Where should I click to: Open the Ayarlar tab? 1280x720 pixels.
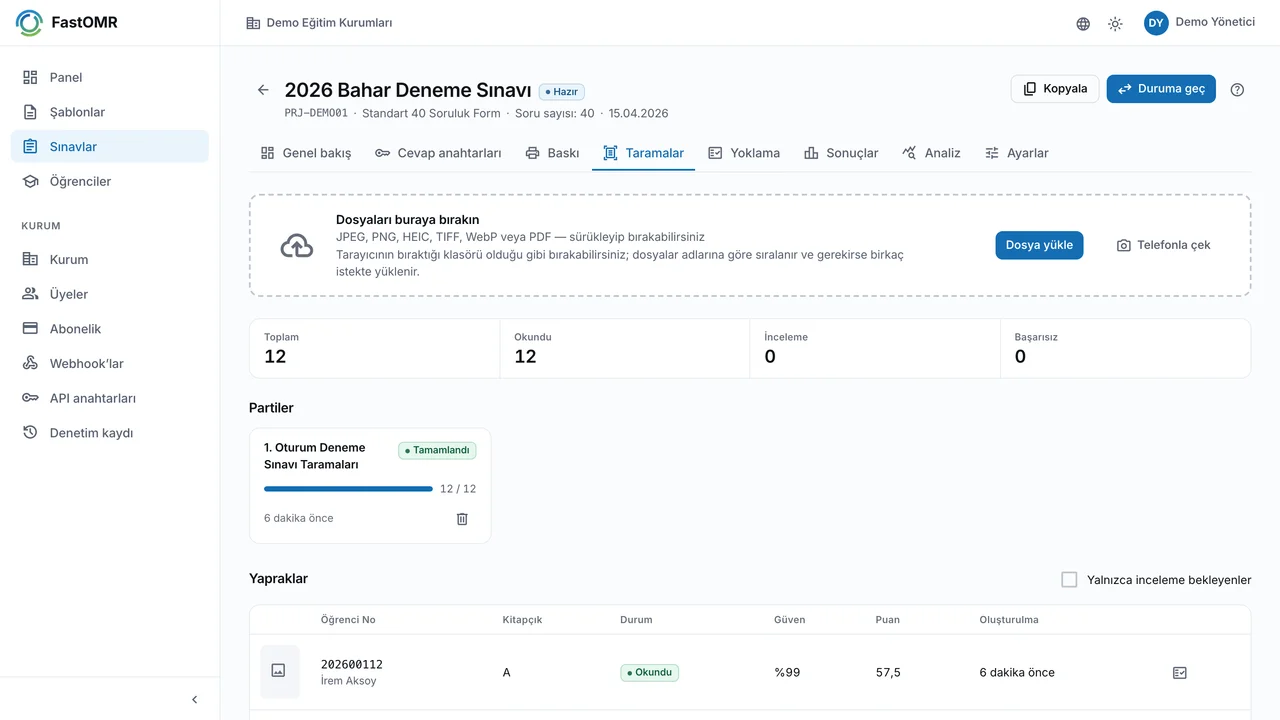click(x=1017, y=153)
